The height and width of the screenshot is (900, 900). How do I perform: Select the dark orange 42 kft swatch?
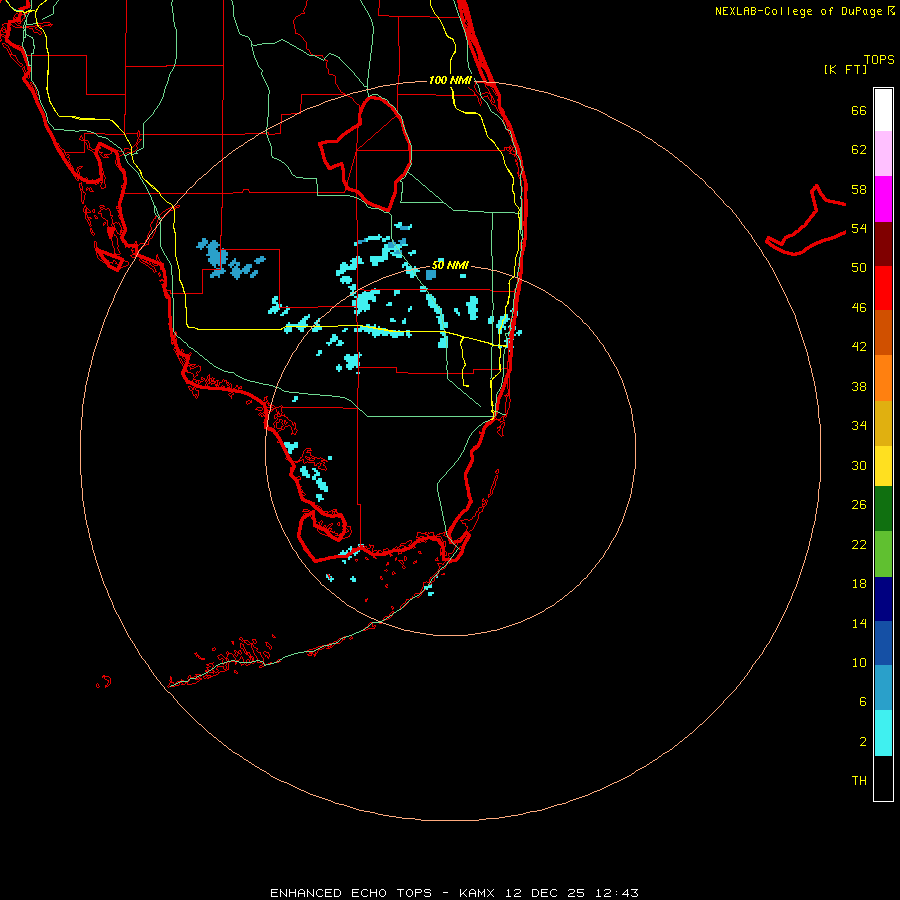(x=883, y=333)
